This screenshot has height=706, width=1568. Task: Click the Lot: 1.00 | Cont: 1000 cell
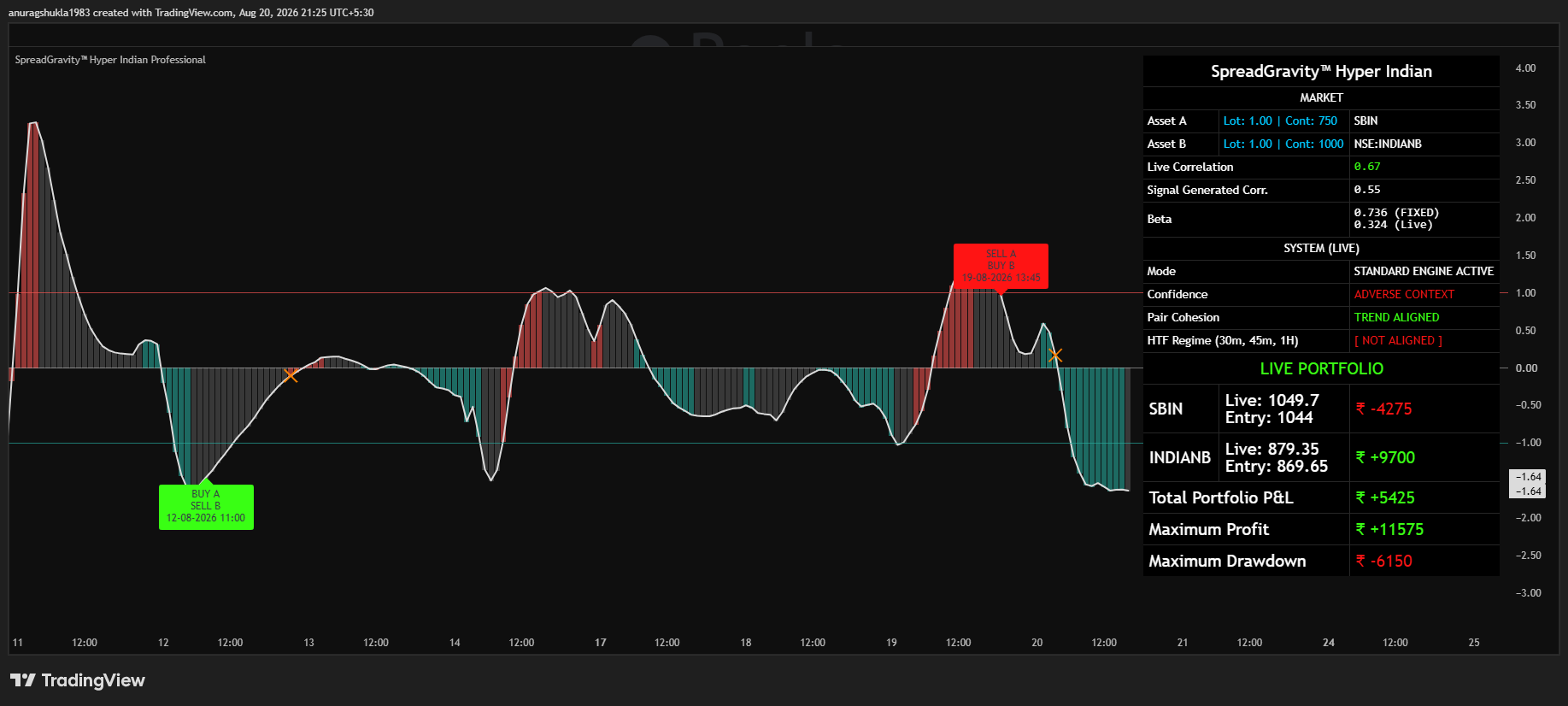click(1283, 144)
